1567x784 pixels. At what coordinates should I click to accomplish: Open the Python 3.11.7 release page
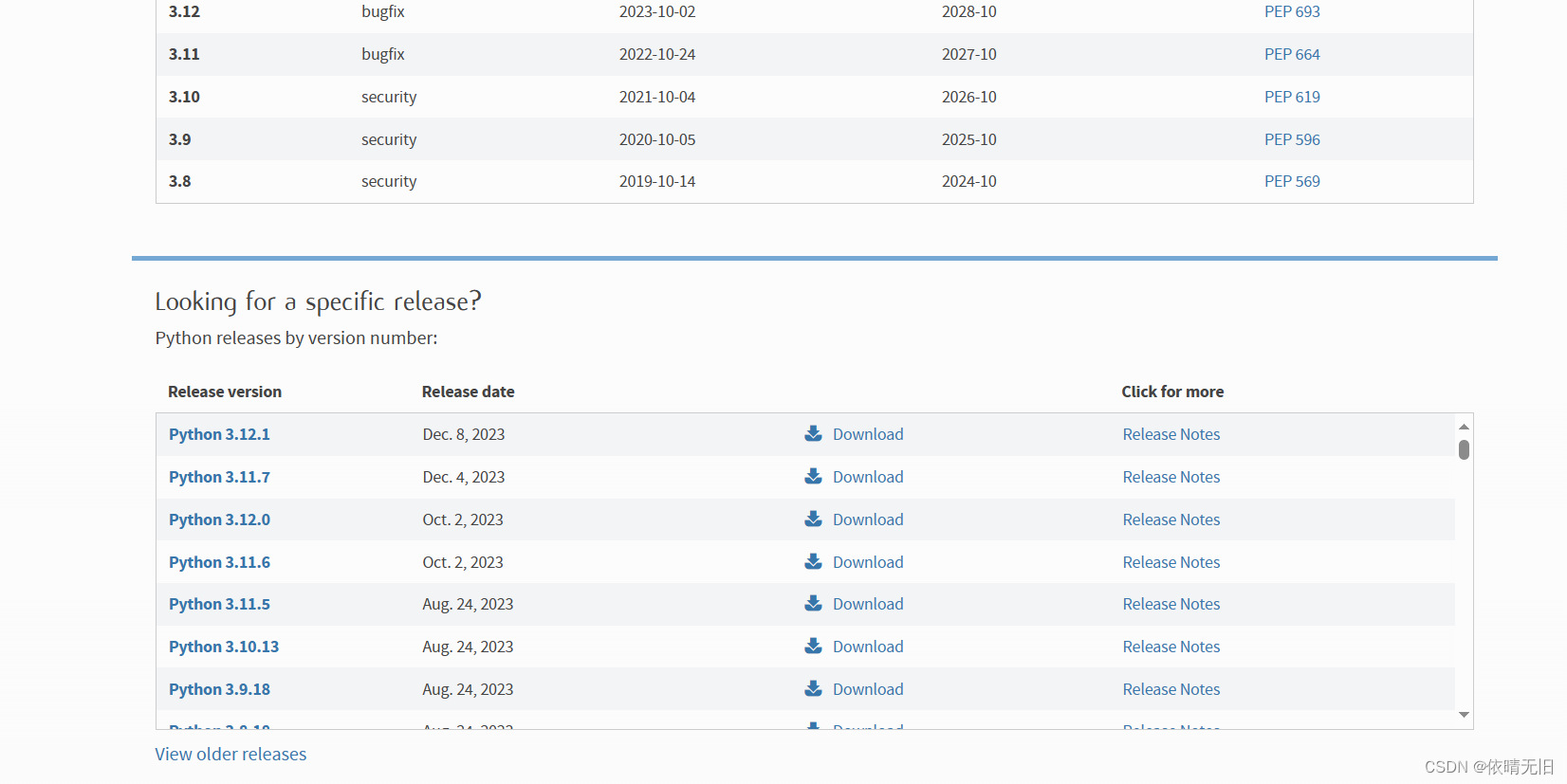point(219,477)
